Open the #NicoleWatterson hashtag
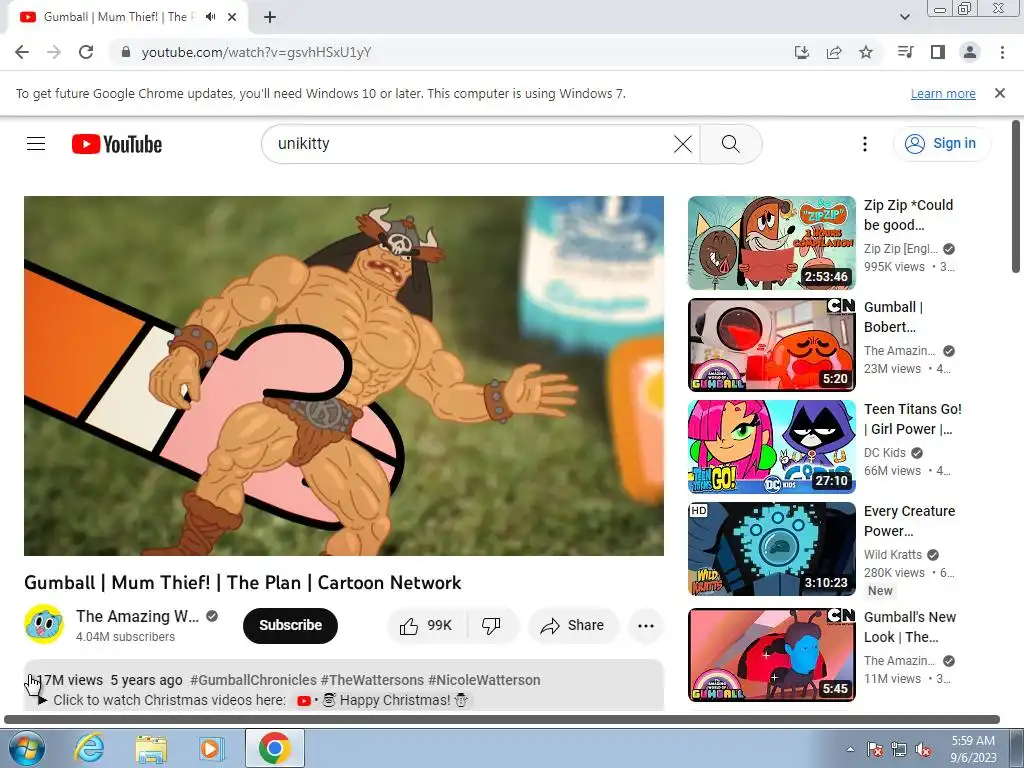 [484, 680]
